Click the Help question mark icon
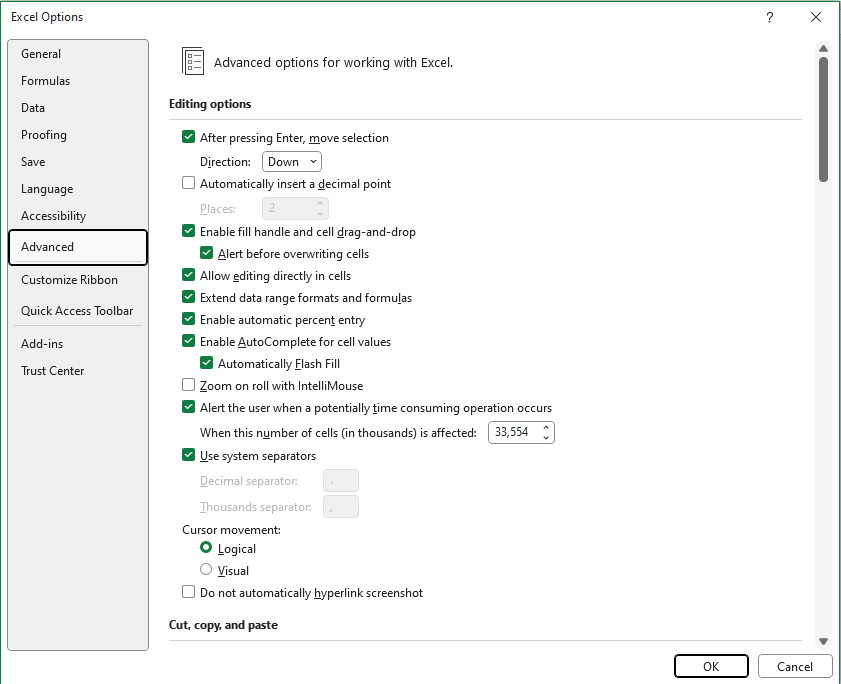 click(770, 17)
